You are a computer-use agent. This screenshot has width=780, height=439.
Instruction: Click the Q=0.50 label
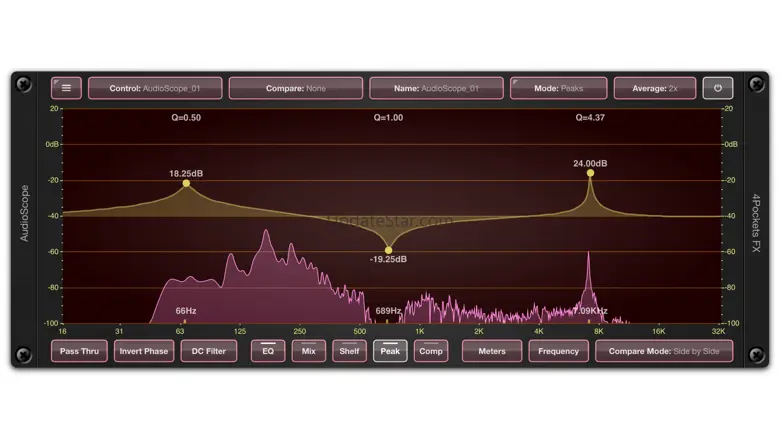[186, 118]
